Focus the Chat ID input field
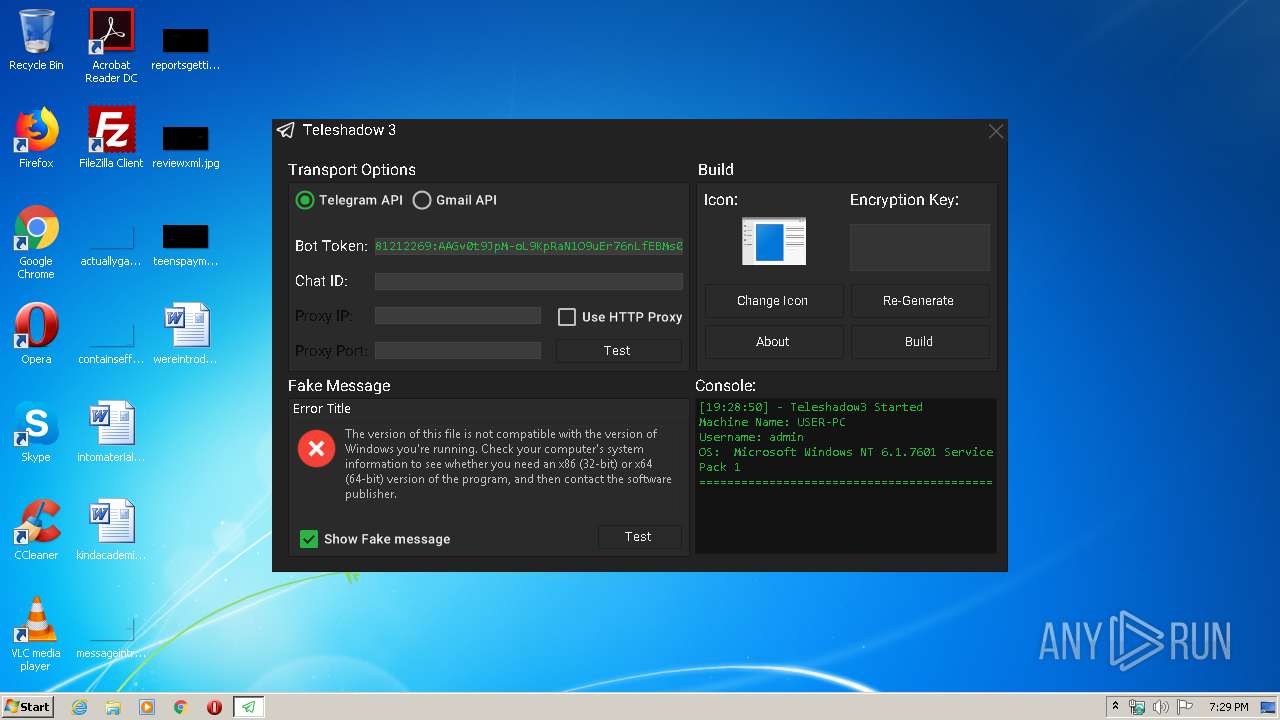1280x720 pixels. (x=529, y=282)
